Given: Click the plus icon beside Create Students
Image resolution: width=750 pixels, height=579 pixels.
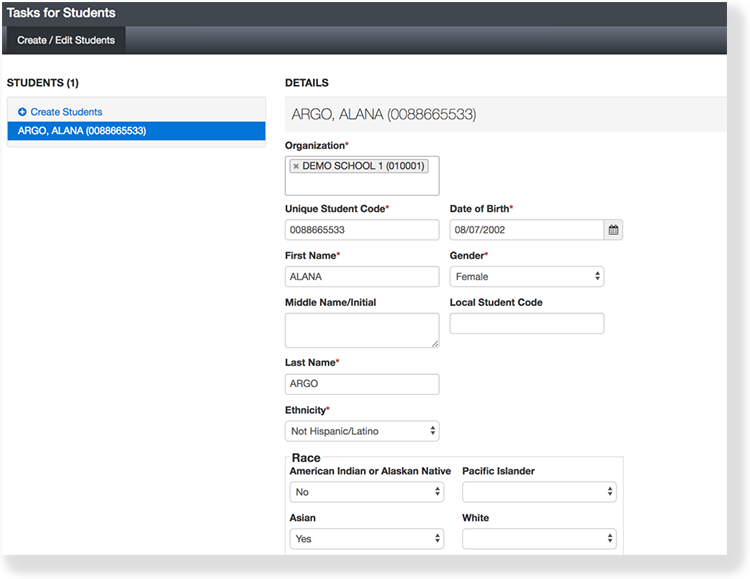Looking at the screenshot, I should point(22,112).
